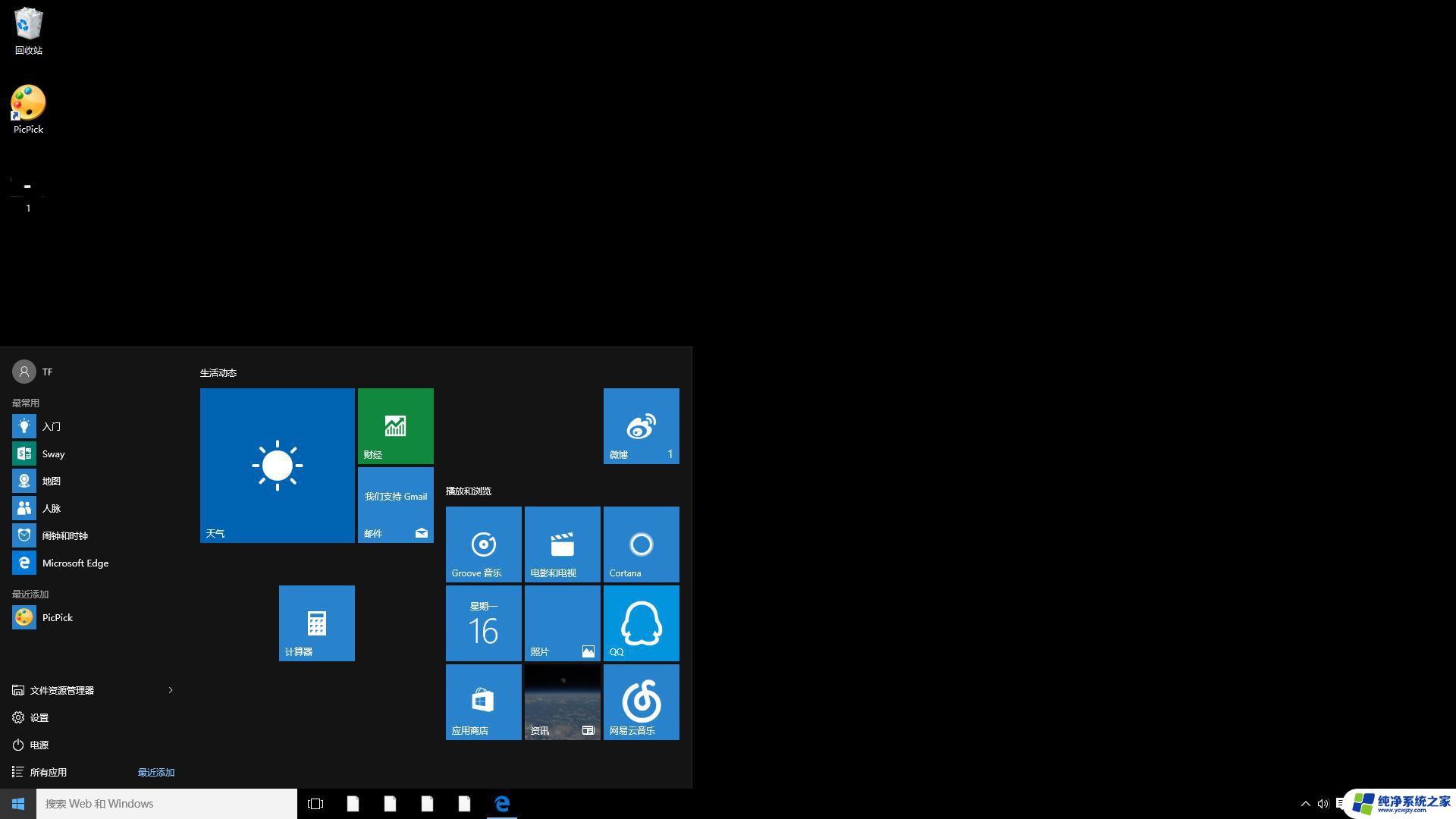Open the Weather (天气) tile
Image resolution: width=1456 pixels, height=819 pixels.
click(277, 465)
